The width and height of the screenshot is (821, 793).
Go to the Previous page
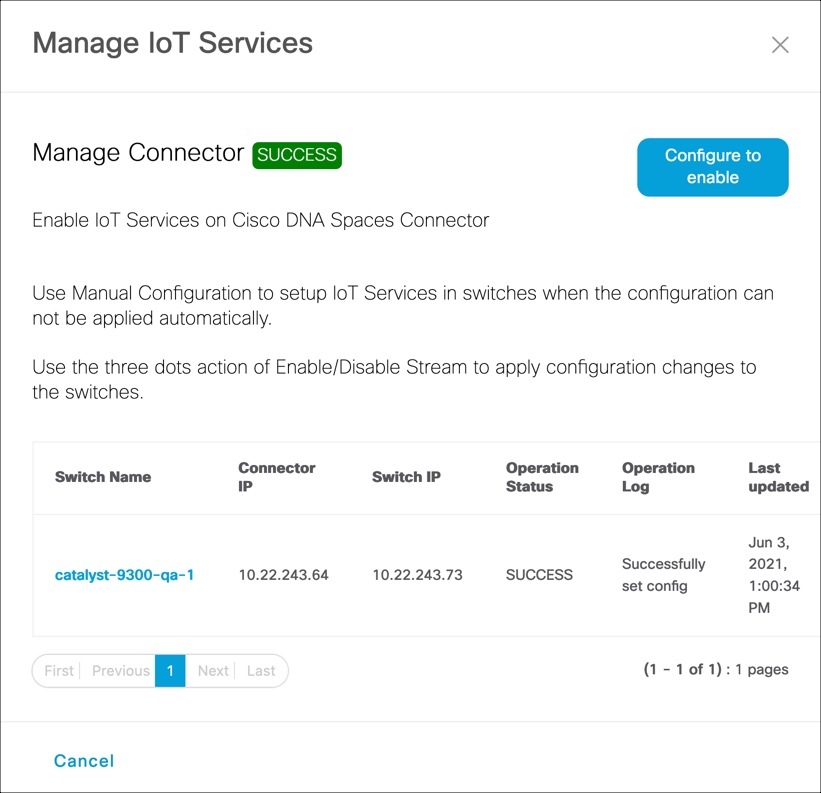[120, 671]
